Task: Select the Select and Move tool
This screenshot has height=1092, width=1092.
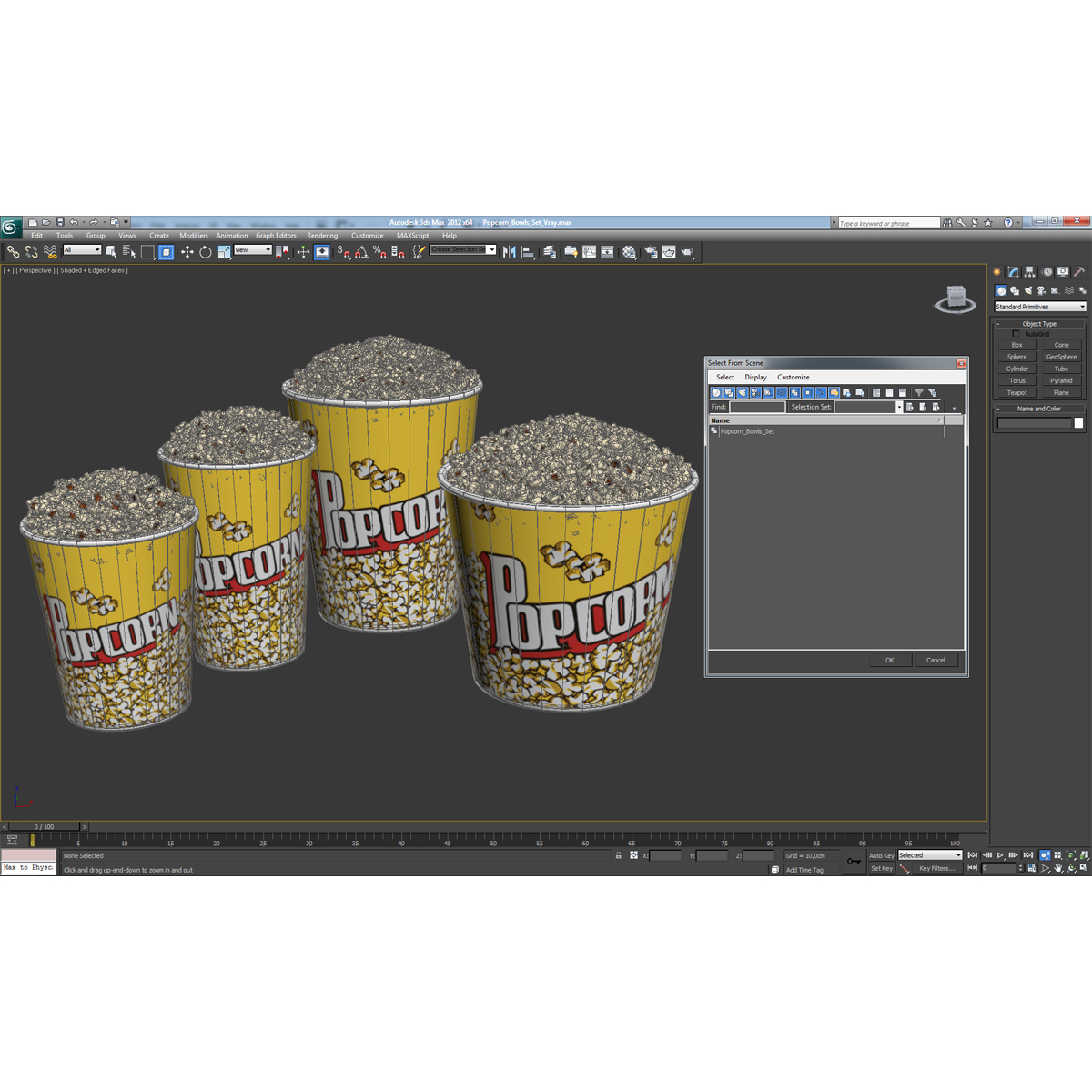Action: click(x=187, y=252)
